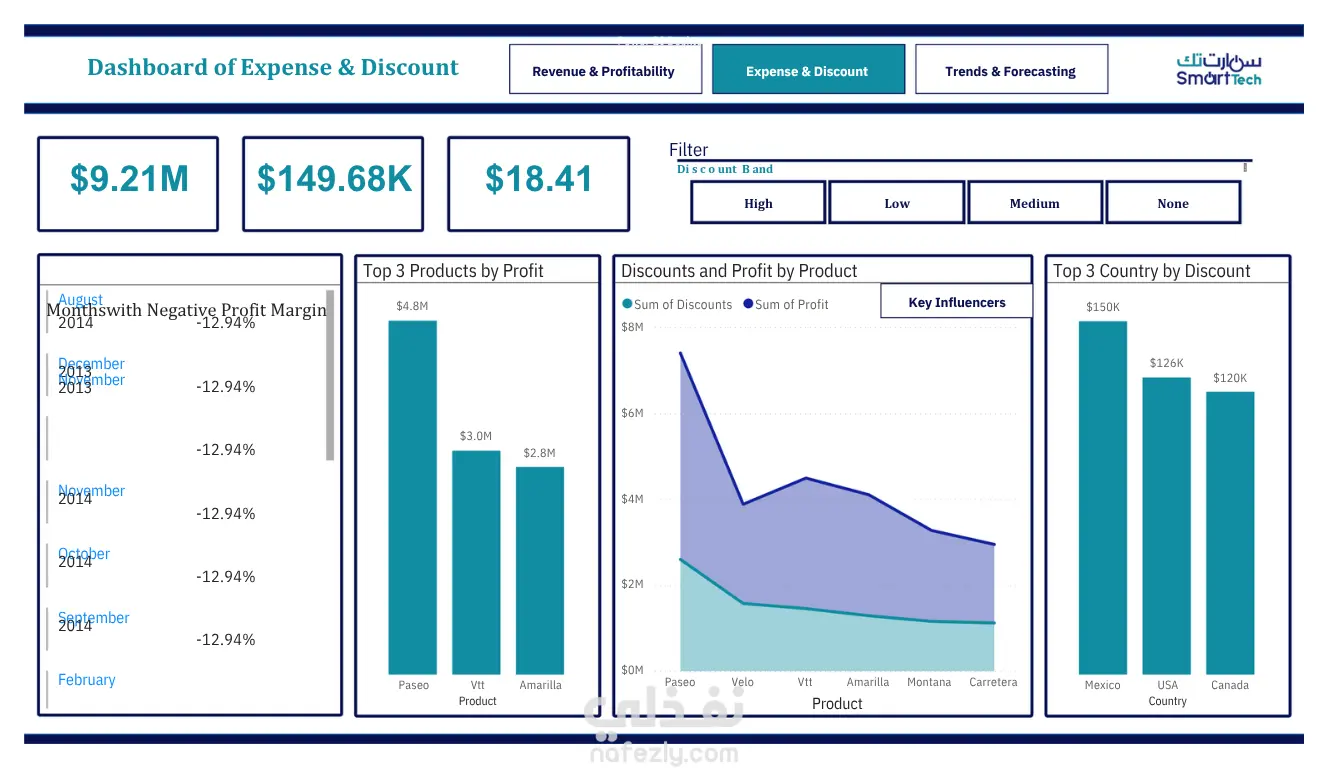Click the USA bar labeled $126K

tap(1167, 525)
